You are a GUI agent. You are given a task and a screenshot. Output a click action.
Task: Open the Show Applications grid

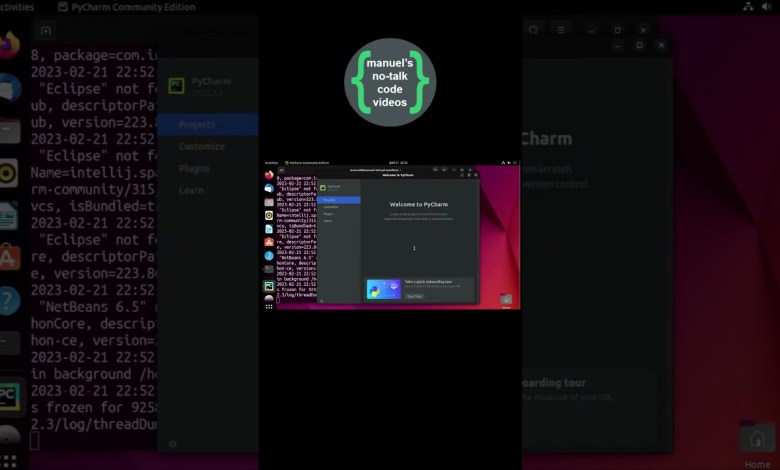click(269, 306)
